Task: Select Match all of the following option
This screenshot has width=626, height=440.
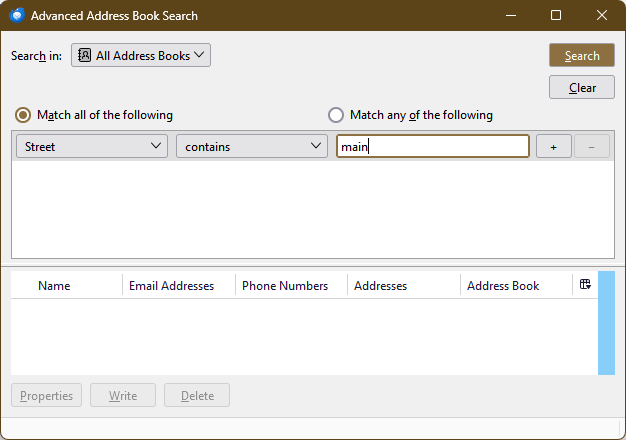Action: point(23,115)
